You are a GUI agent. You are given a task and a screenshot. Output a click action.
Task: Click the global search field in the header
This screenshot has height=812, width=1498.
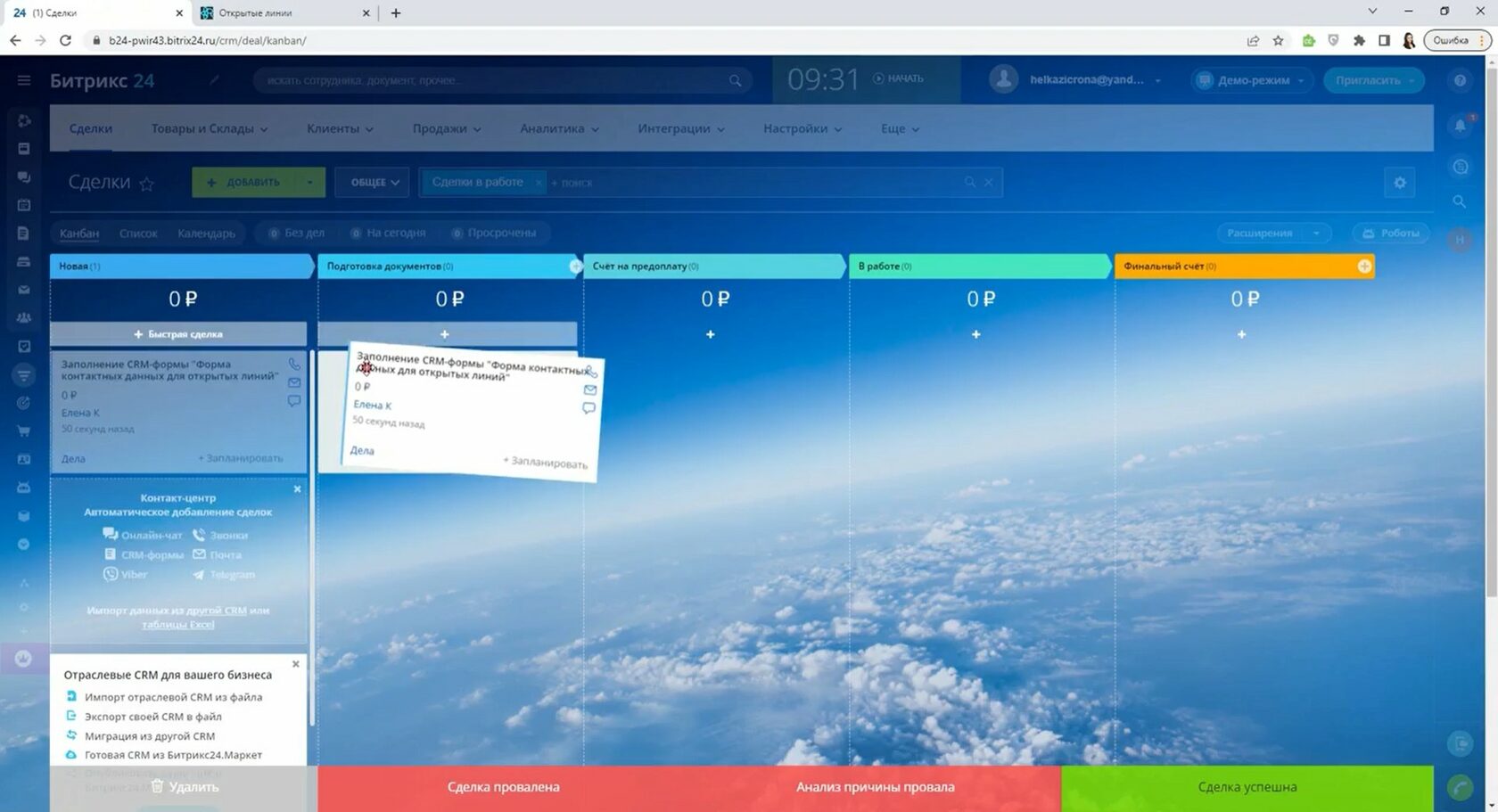(x=504, y=80)
